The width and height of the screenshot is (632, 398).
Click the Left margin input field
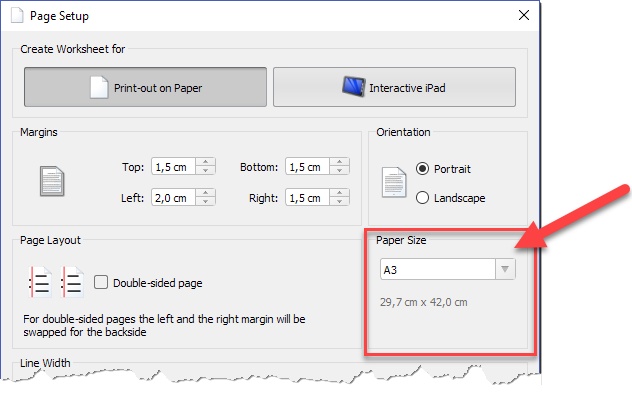click(173, 197)
